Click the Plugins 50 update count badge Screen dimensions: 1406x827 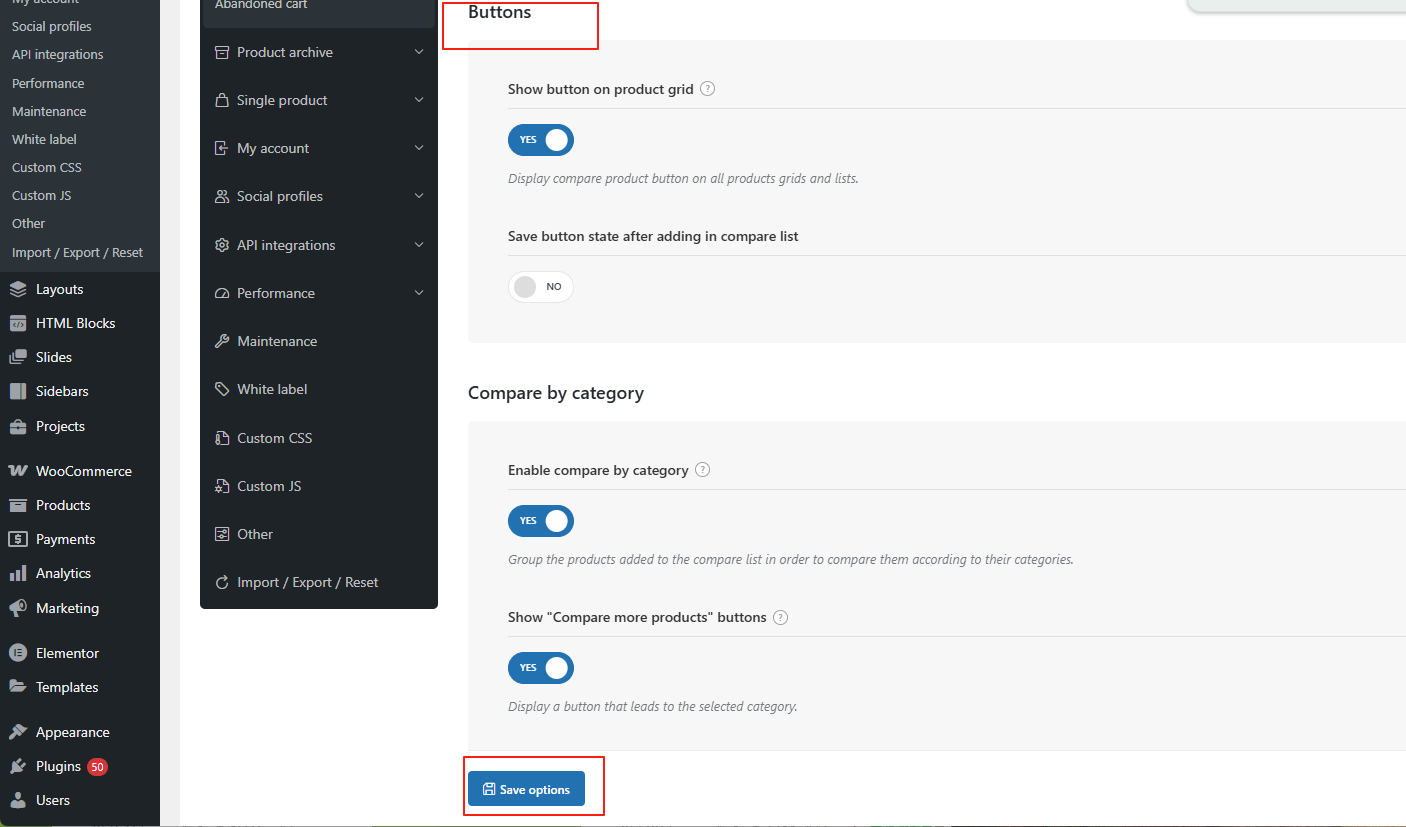[97, 767]
